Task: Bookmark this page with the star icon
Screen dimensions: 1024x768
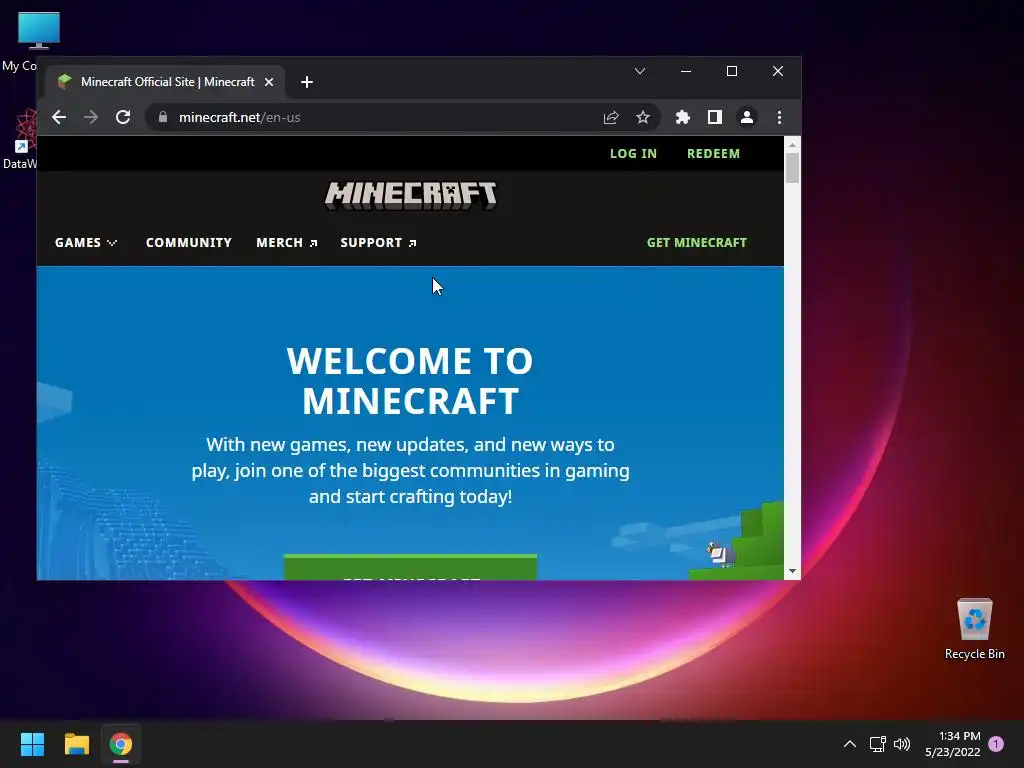Action: (x=643, y=118)
